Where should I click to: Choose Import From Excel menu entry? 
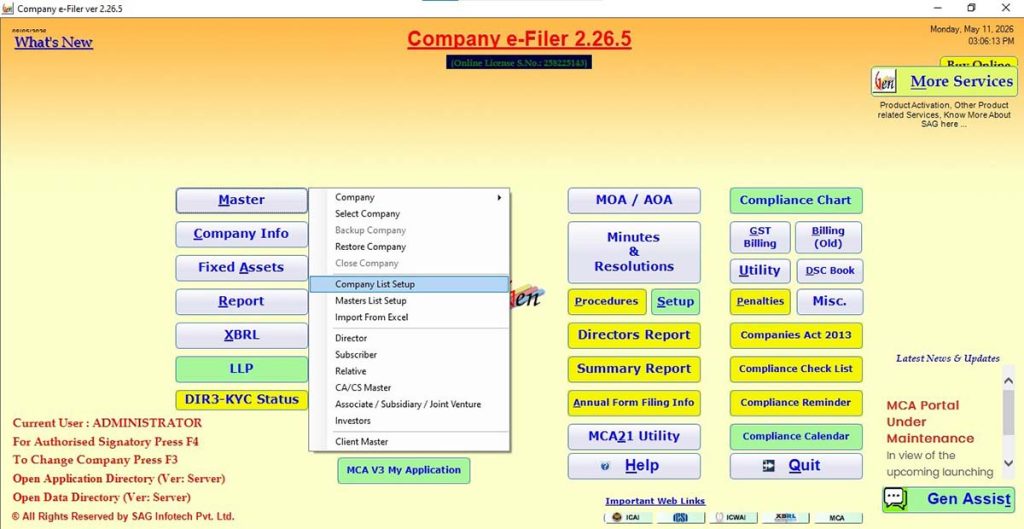(x=409, y=317)
